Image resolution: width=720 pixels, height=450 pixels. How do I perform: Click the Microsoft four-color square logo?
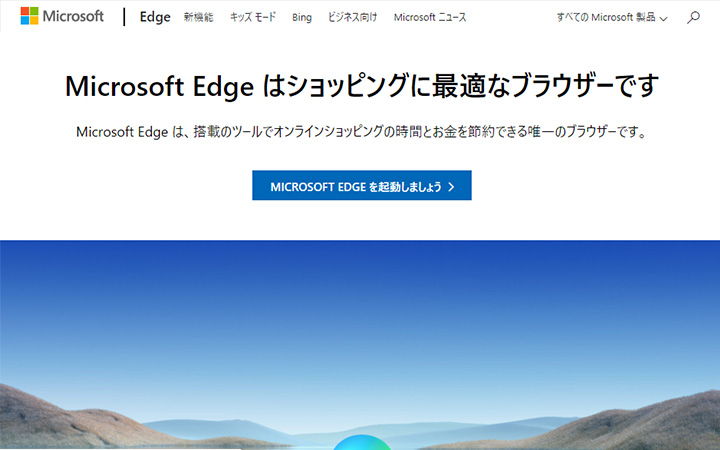pyautogui.click(x=29, y=17)
